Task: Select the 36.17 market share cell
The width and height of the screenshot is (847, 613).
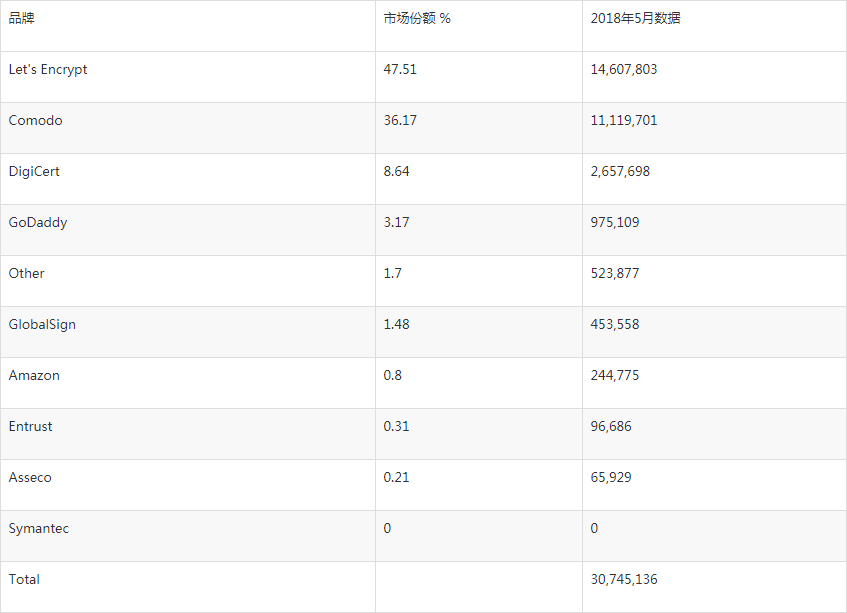Action: coord(400,121)
